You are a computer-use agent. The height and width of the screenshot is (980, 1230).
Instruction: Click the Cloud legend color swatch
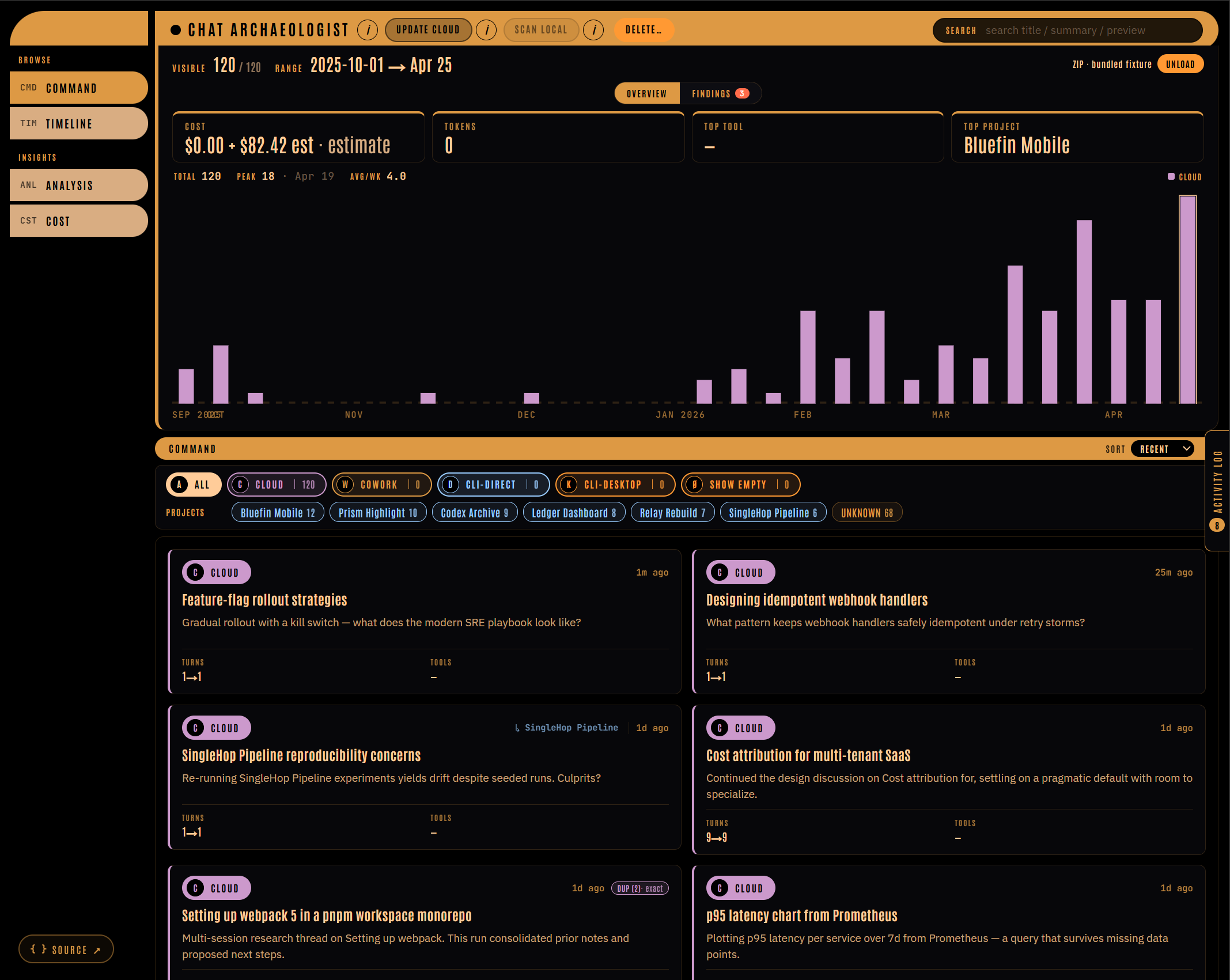[1171, 176]
